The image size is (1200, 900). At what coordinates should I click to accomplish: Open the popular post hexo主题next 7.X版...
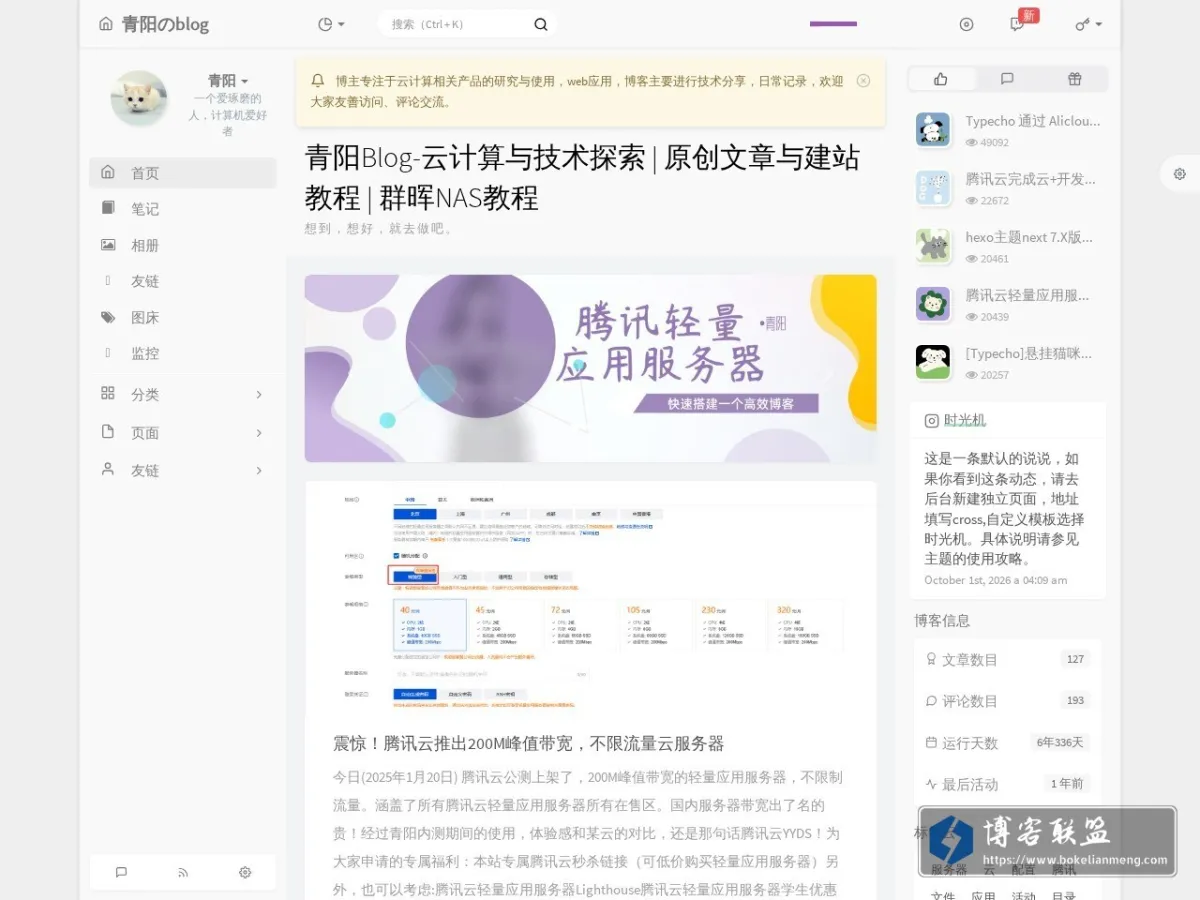(1029, 237)
